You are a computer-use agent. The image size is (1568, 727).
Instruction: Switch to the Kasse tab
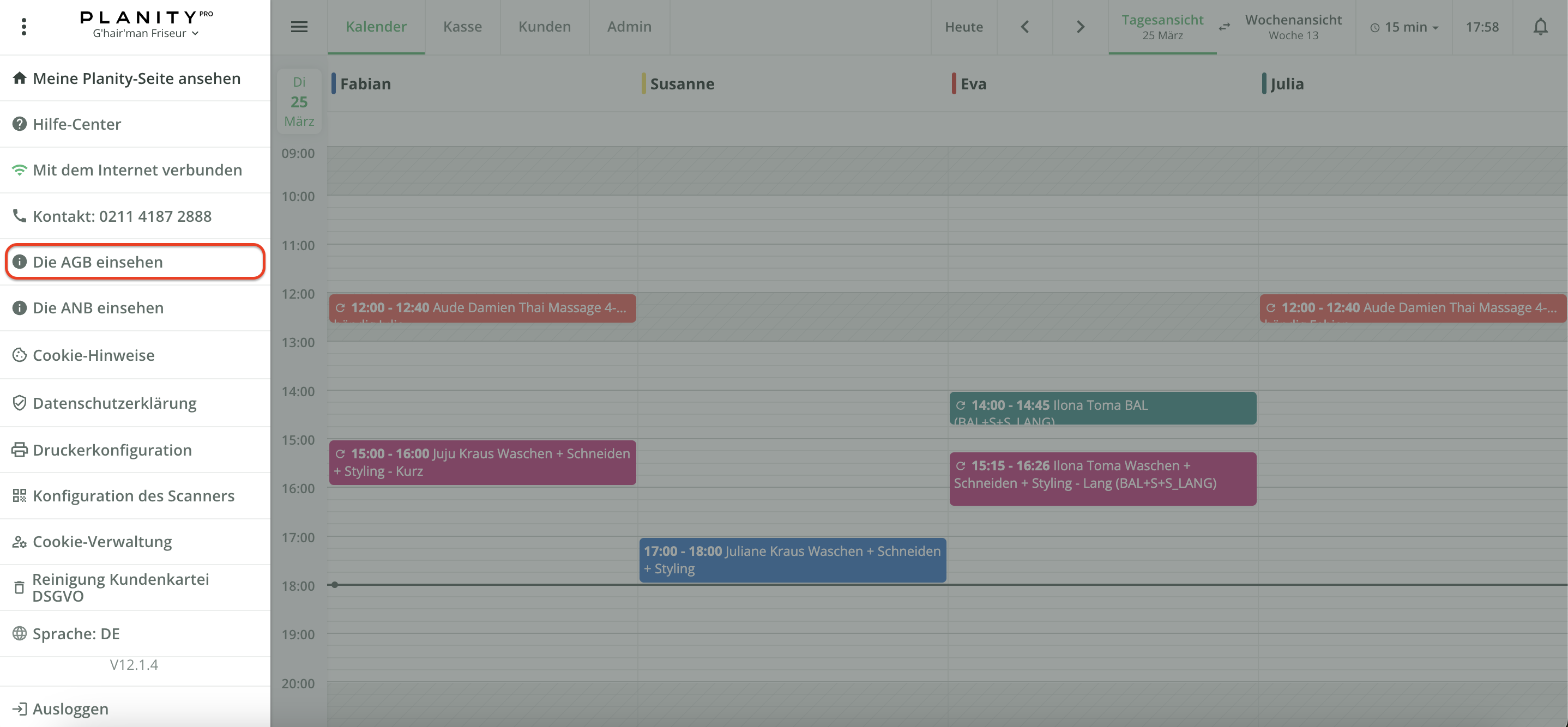click(462, 27)
